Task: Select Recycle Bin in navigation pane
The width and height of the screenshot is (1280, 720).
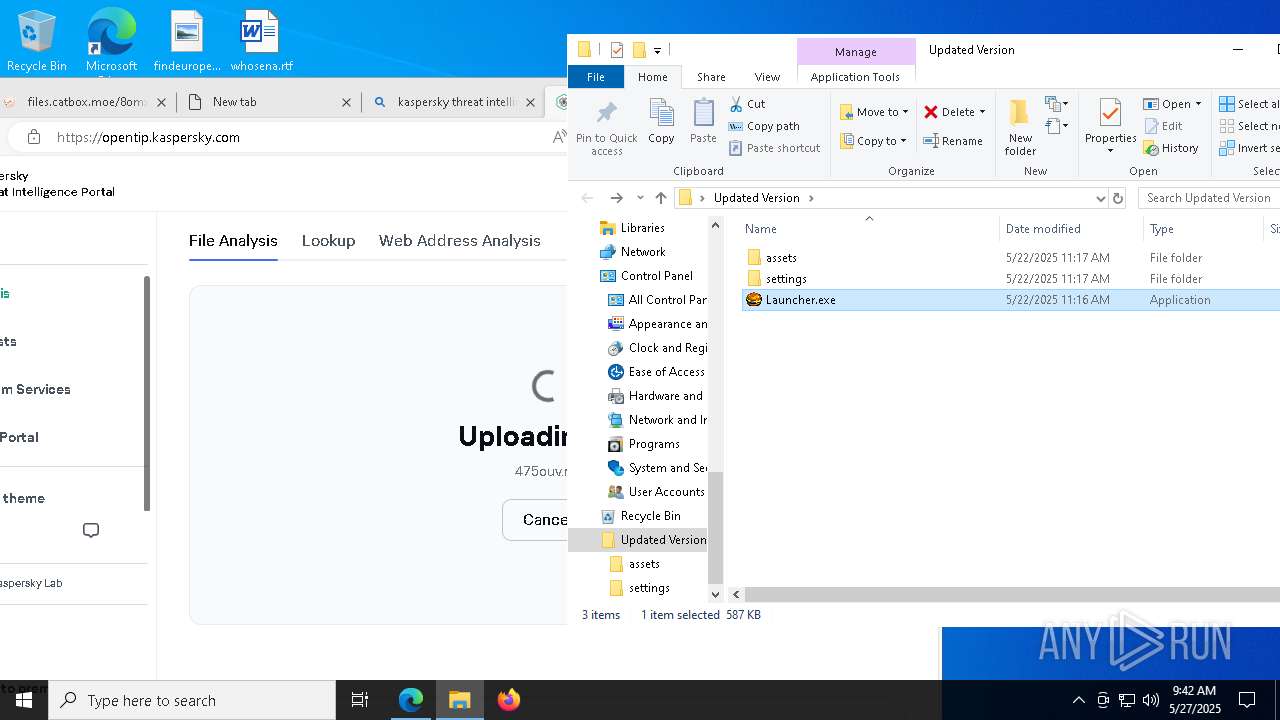Action: pos(650,516)
